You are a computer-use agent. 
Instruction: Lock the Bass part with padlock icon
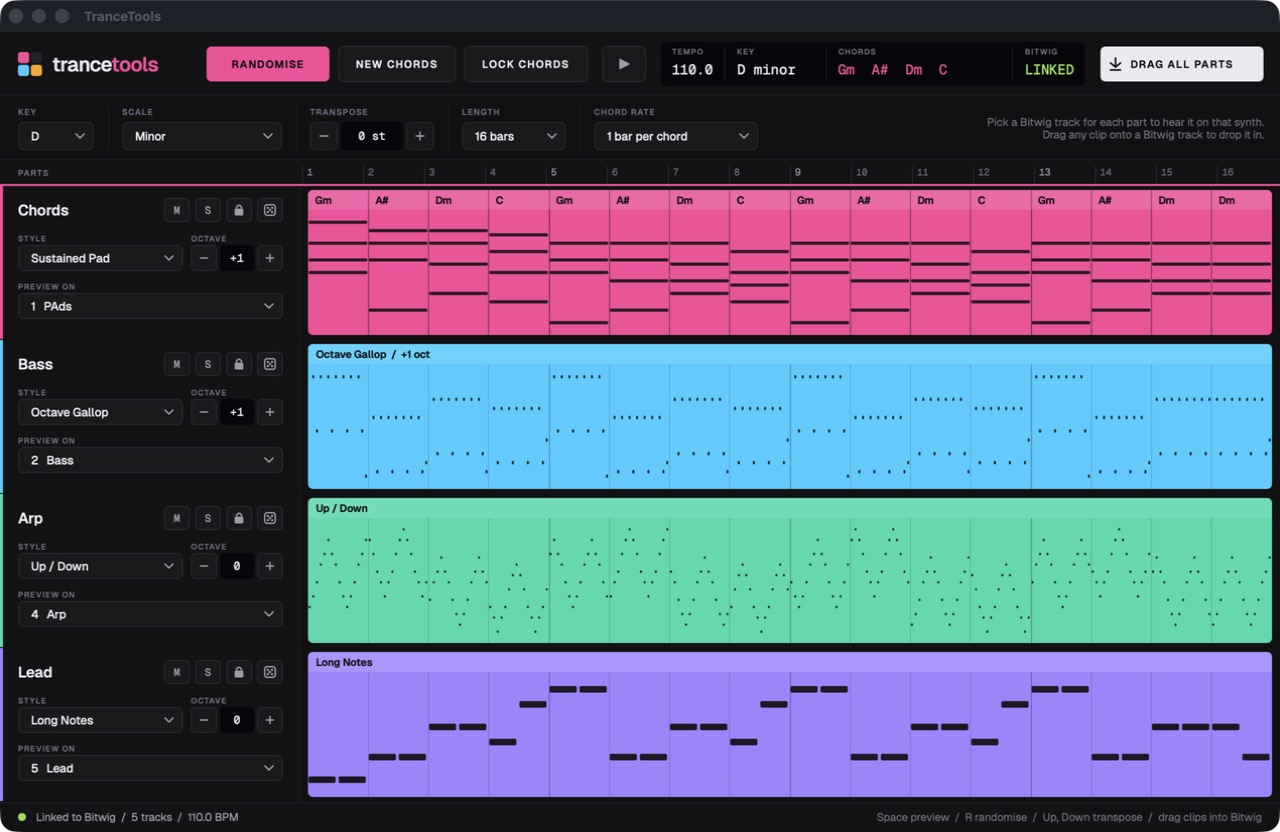[238, 364]
